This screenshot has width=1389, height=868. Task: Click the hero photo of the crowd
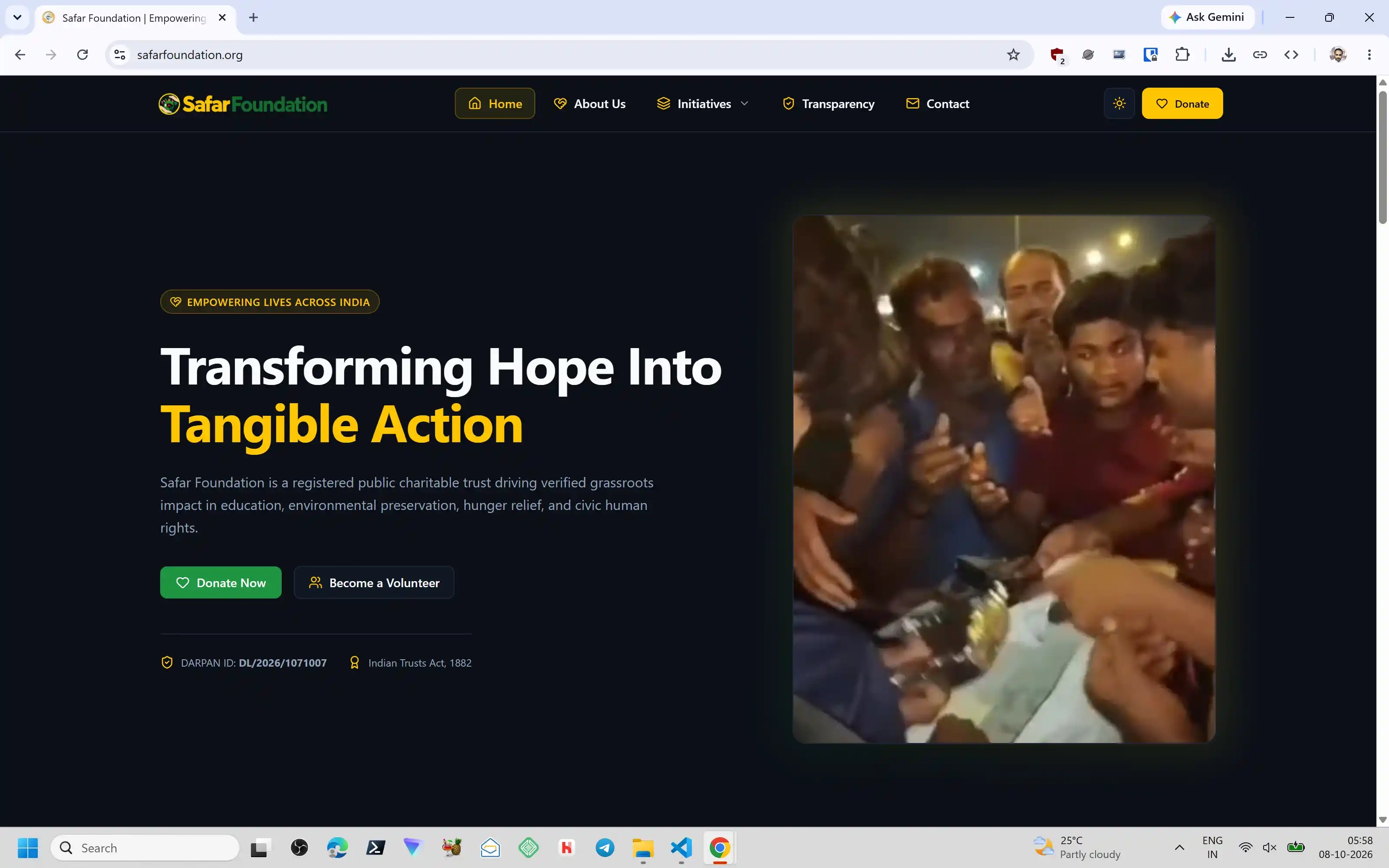(1004, 479)
